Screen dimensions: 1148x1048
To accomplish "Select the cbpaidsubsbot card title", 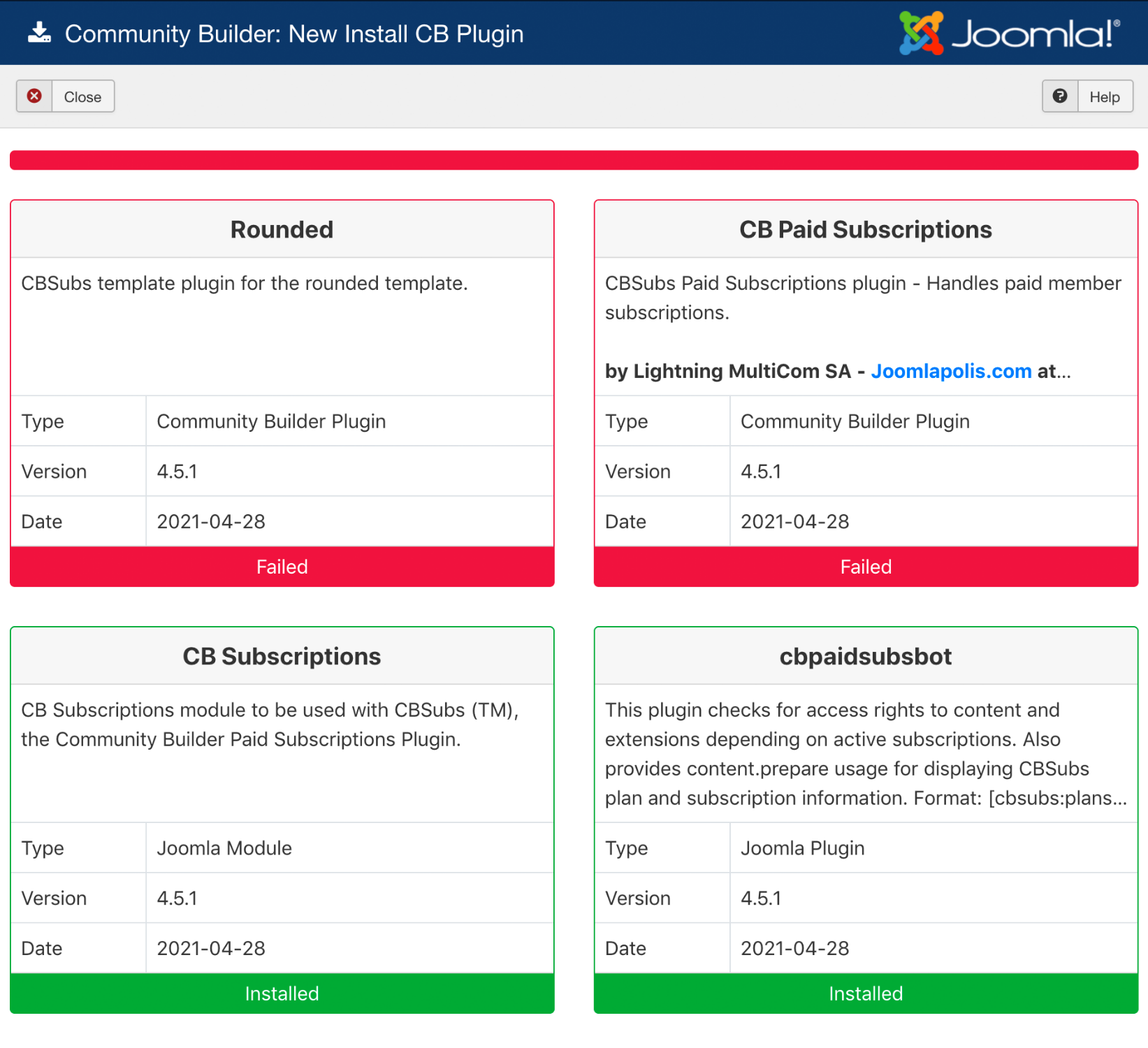I will [x=865, y=657].
